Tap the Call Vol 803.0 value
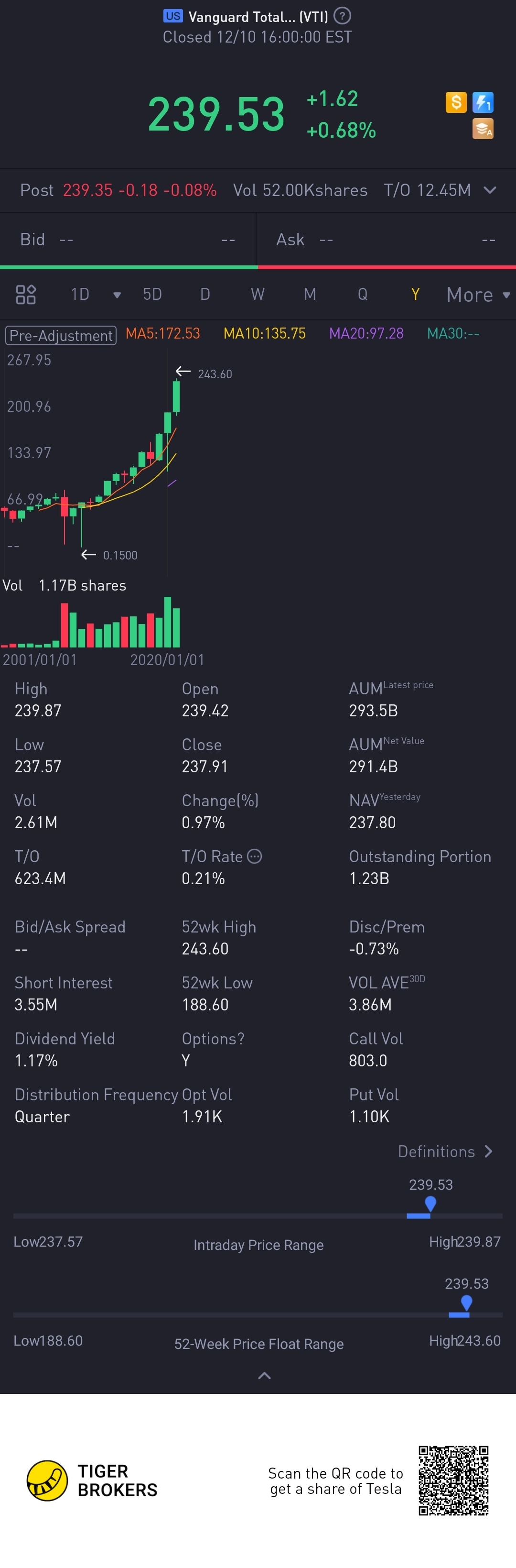516x1568 pixels. [x=367, y=1061]
